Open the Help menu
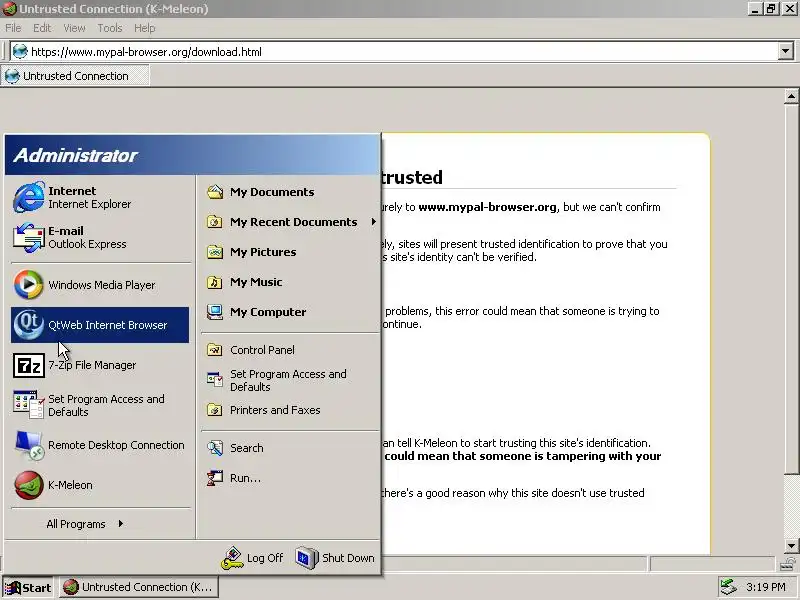The width and height of the screenshot is (800, 600). pos(144,28)
